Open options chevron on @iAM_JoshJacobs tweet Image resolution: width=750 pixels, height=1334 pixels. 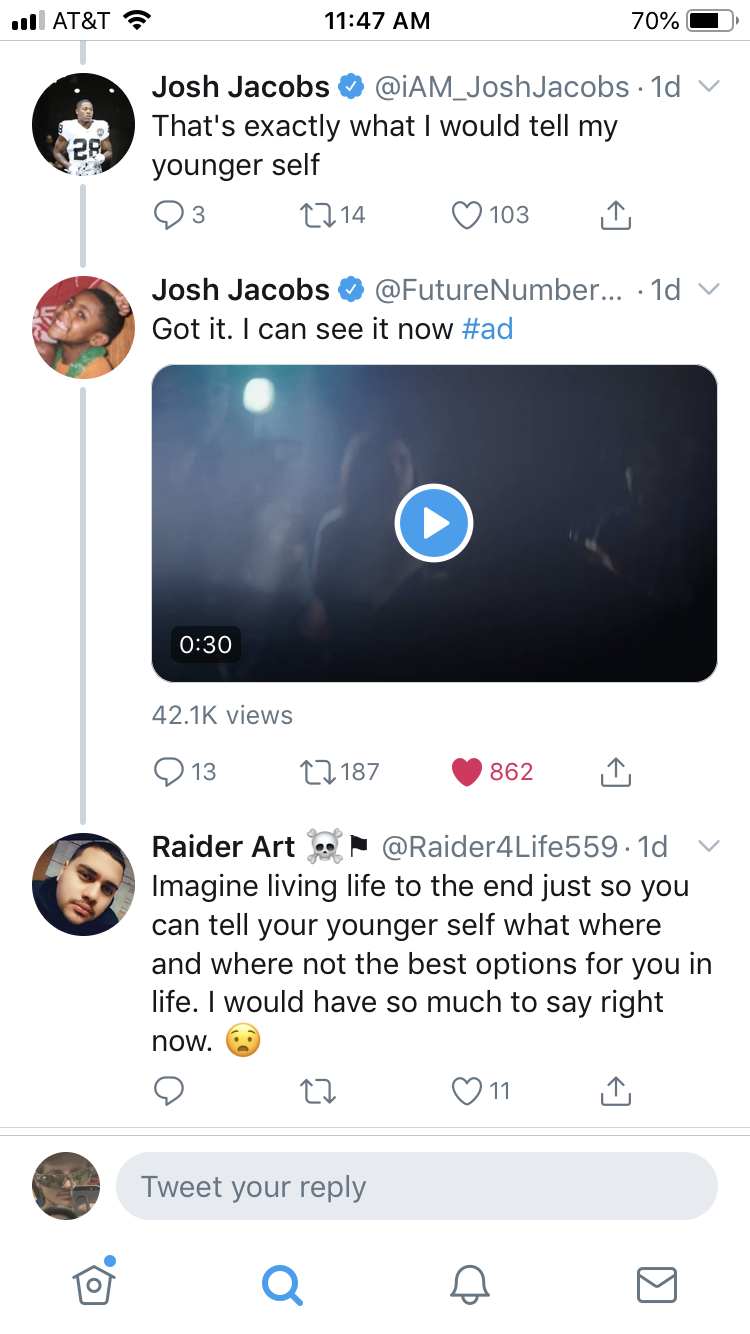(x=708, y=87)
